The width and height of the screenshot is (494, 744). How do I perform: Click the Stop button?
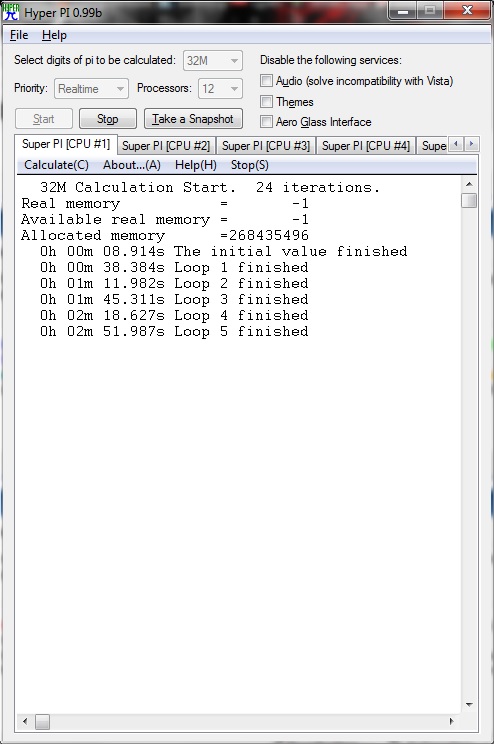(x=108, y=119)
